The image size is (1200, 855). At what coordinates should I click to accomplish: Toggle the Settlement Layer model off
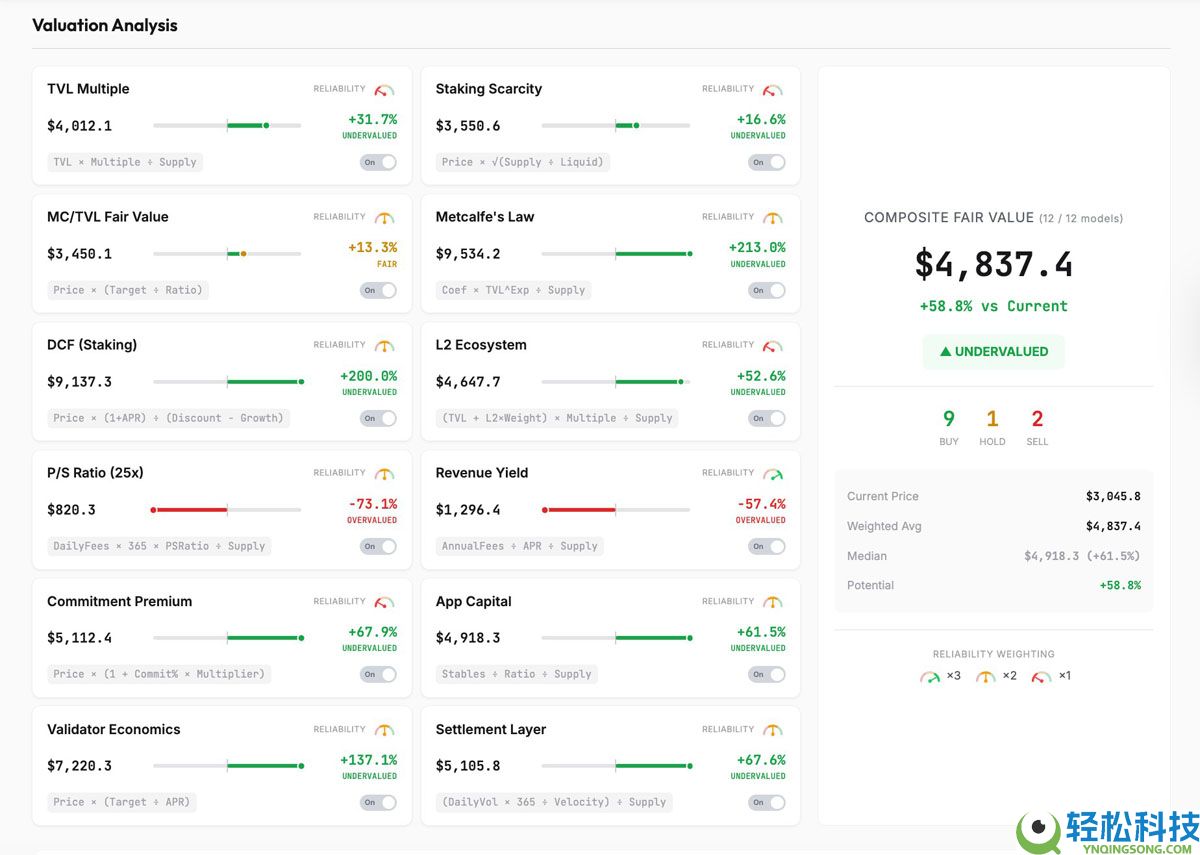coord(766,802)
